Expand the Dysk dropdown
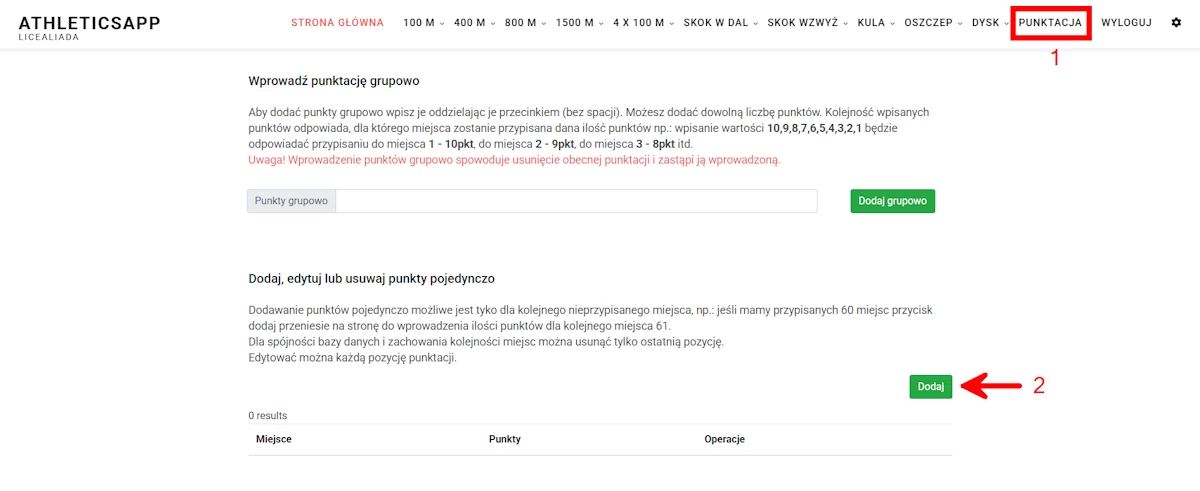Screen dimensions: 1200x491 (989, 23)
